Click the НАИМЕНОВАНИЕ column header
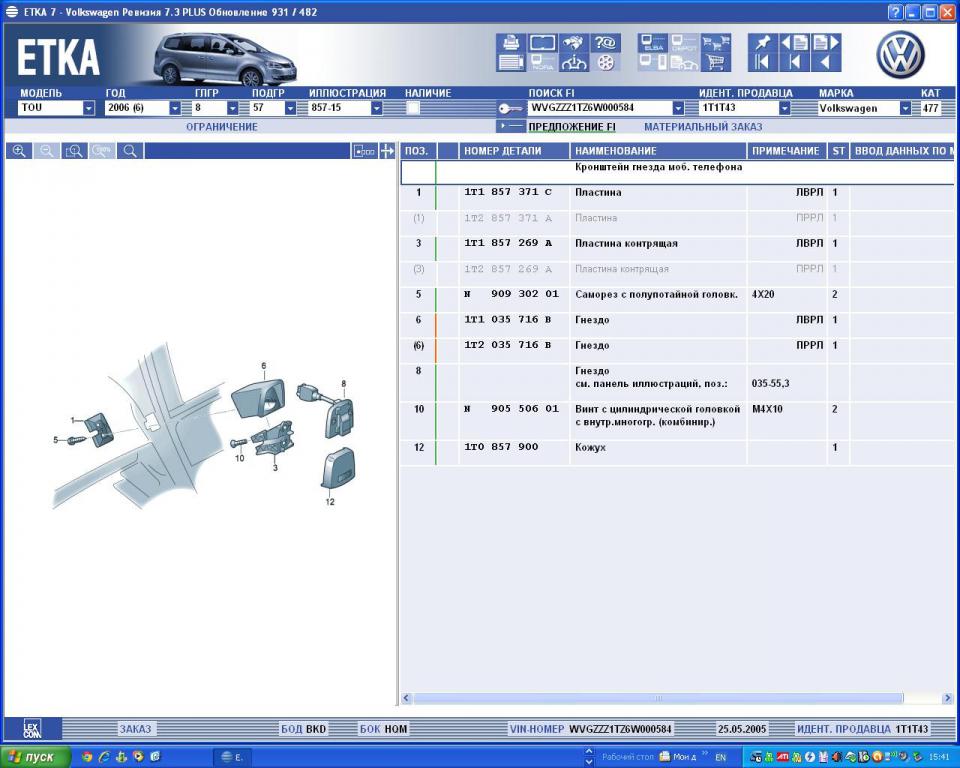This screenshot has width=960, height=768. [x=658, y=151]
